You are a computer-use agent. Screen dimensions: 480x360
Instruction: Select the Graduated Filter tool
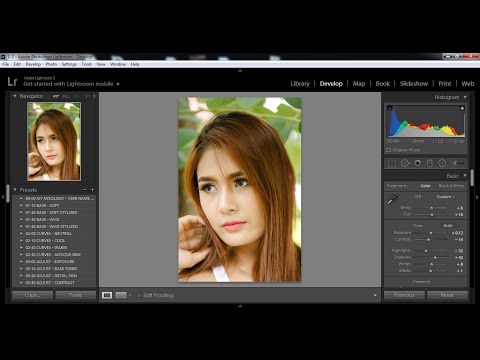click(430, 163)
